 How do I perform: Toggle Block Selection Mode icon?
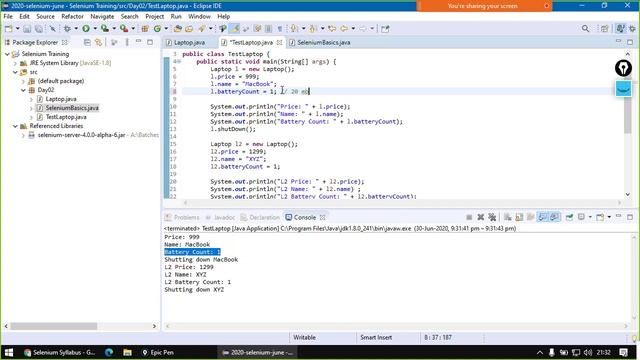pyautogui.click(x=269, y=29)
